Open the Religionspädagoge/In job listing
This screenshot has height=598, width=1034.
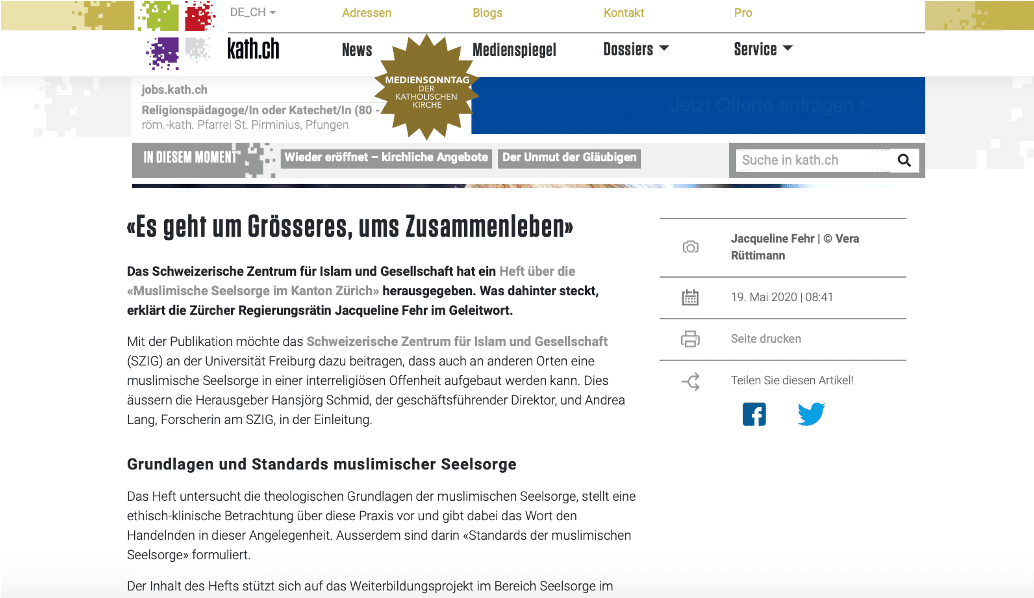click(259, 110)
